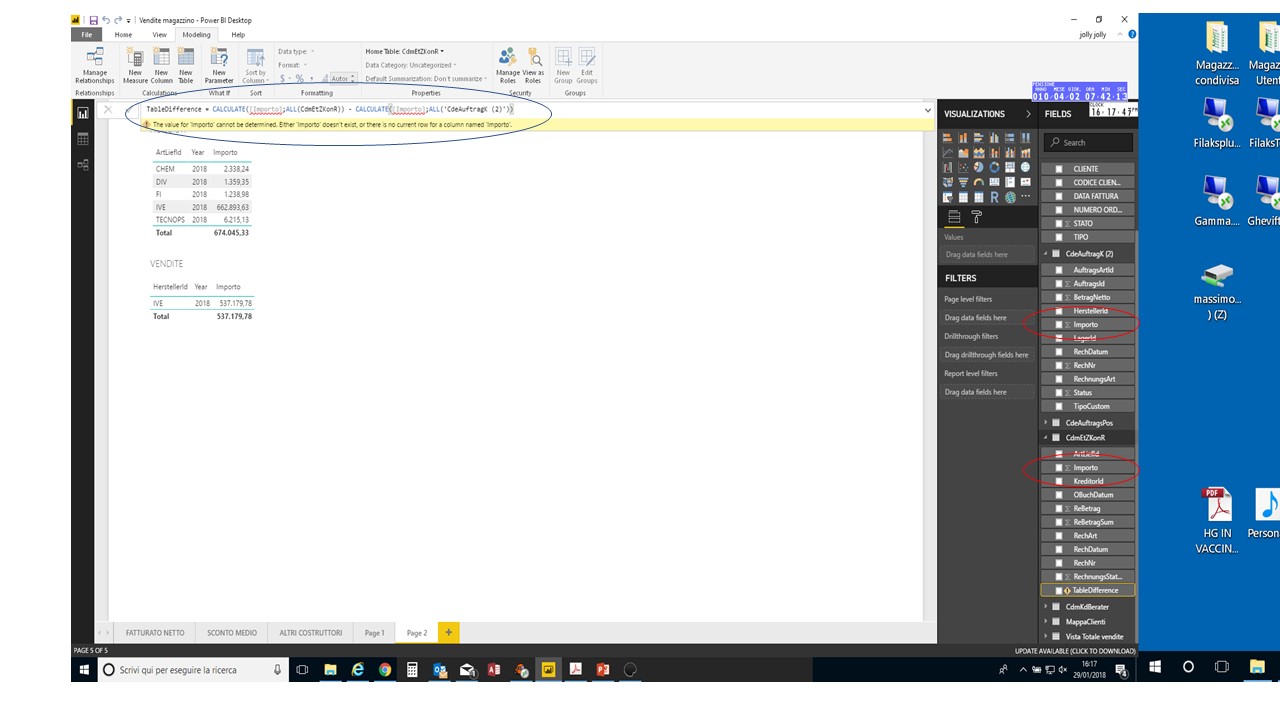The height and width of the screenshot is (720, 1280).
Task: Collapse the CdeAuftragK (2) table
Action: point(1046,254)
